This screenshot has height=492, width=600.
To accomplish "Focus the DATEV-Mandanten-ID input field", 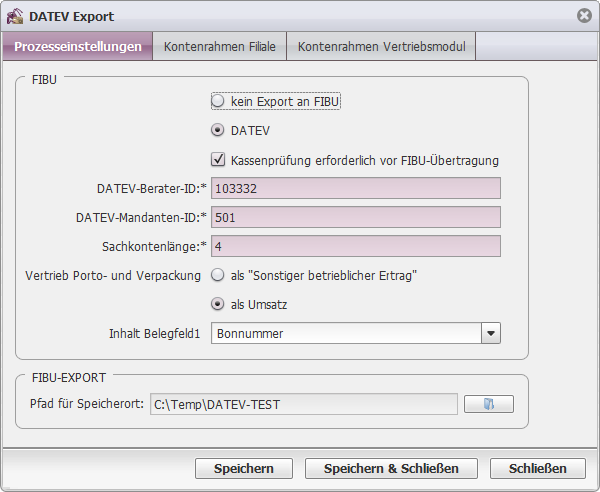I will (356, 217).
